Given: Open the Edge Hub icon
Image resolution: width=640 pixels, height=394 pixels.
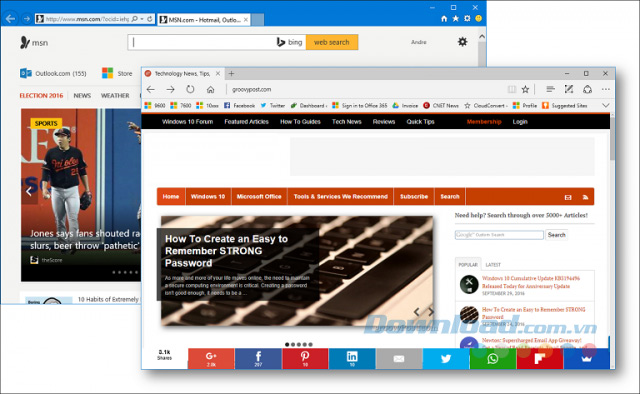Looking at the screenshot, I should coord(550,89).
